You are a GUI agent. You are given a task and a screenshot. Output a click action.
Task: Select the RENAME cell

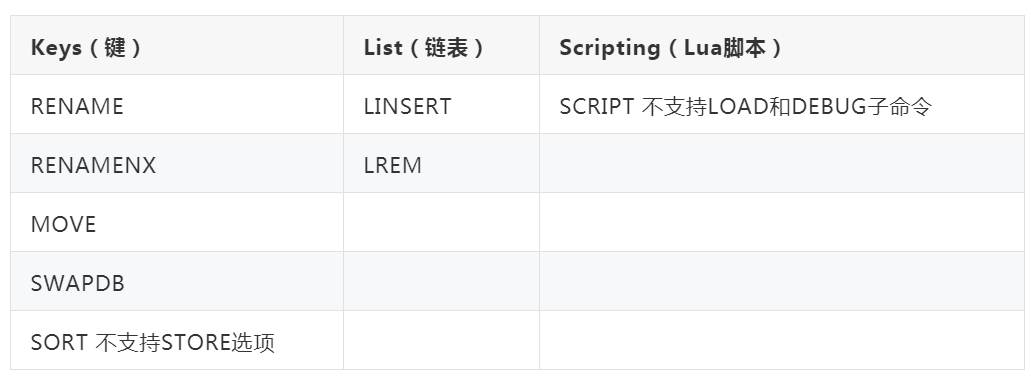[177, 105]
